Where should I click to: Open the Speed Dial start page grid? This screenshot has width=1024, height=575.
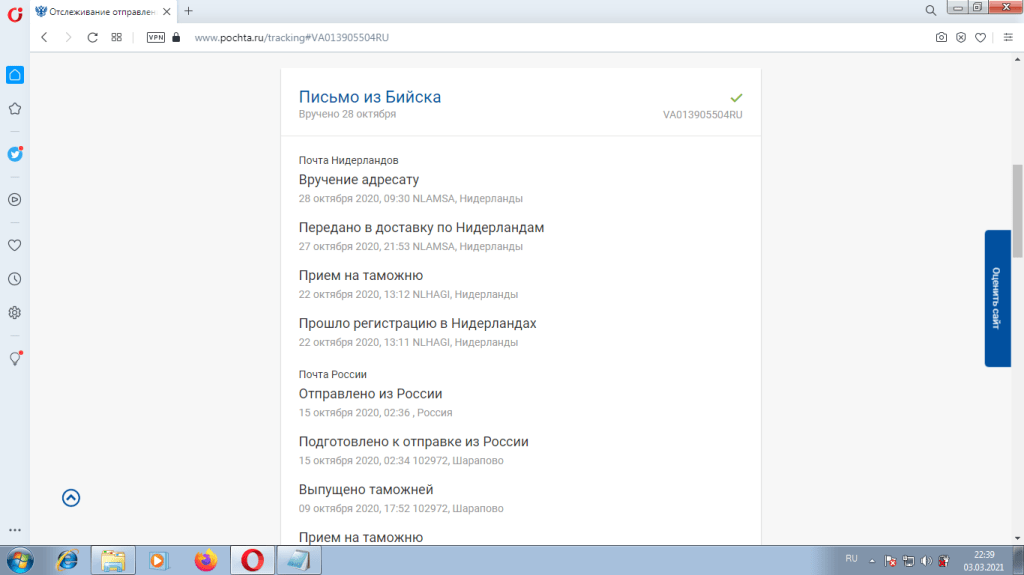(x=117, y=37)
